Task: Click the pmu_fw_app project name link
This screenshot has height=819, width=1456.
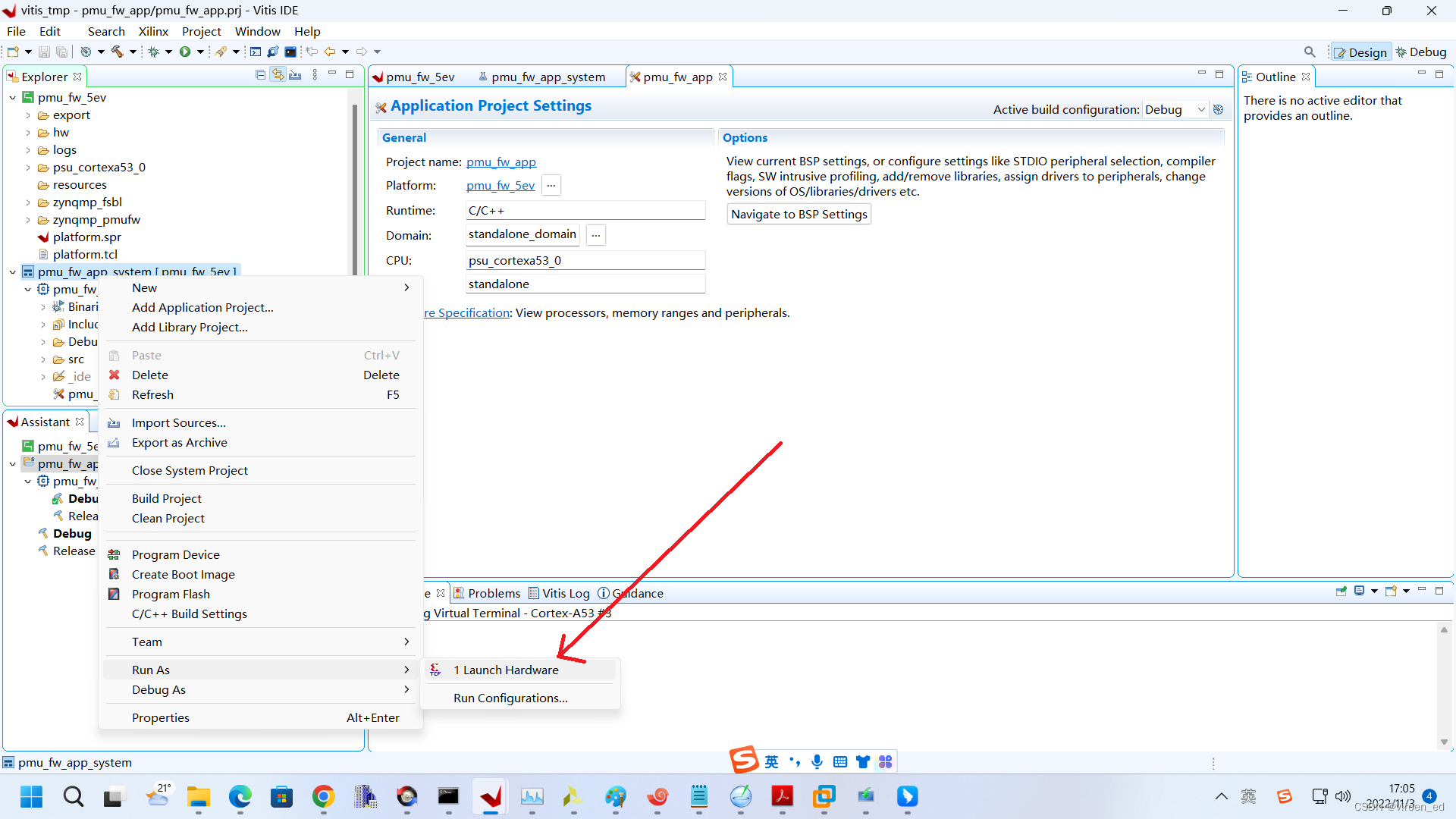Action: coord(500,162)
